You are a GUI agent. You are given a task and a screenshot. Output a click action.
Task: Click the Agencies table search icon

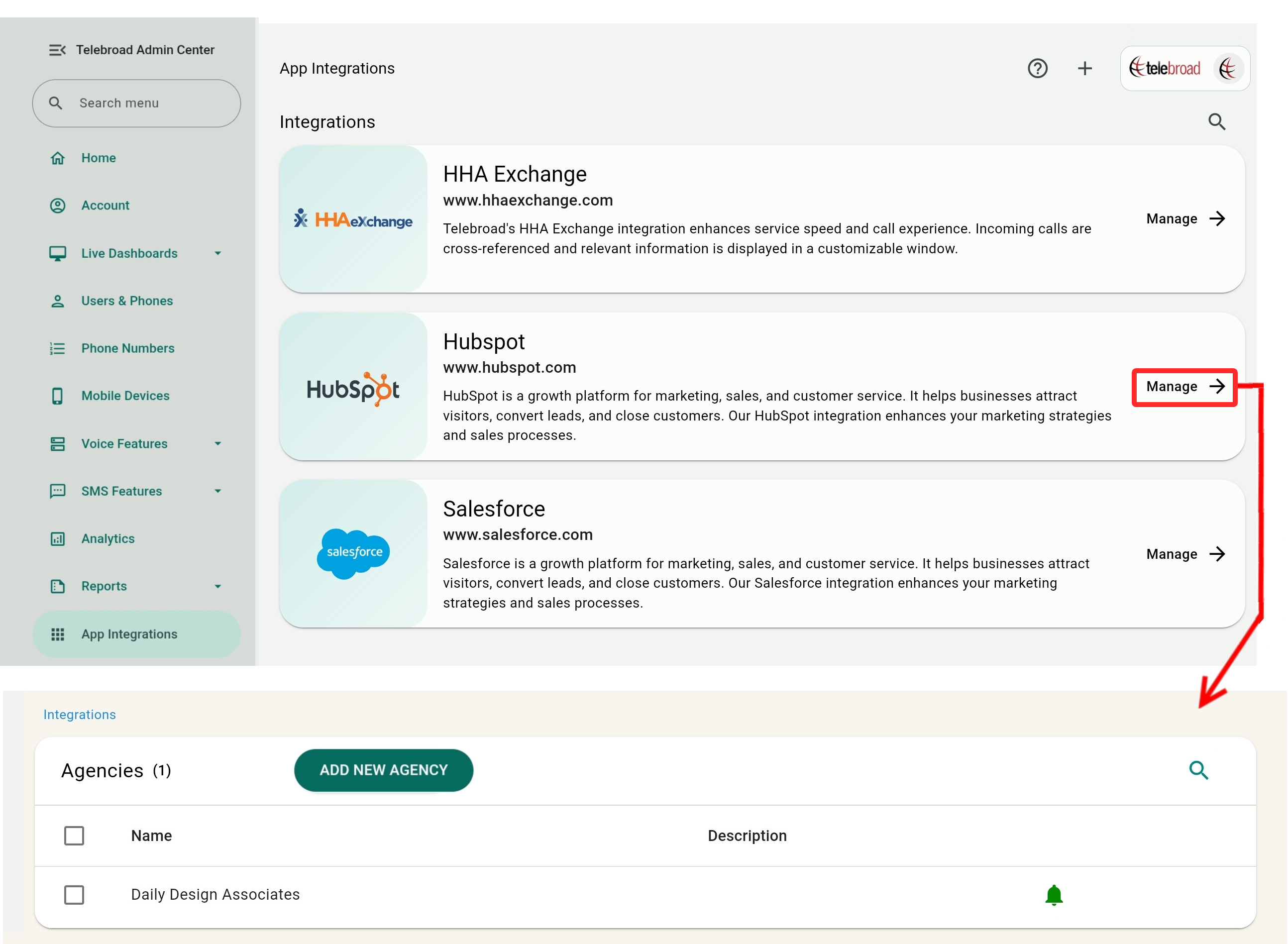point(1198,770)
